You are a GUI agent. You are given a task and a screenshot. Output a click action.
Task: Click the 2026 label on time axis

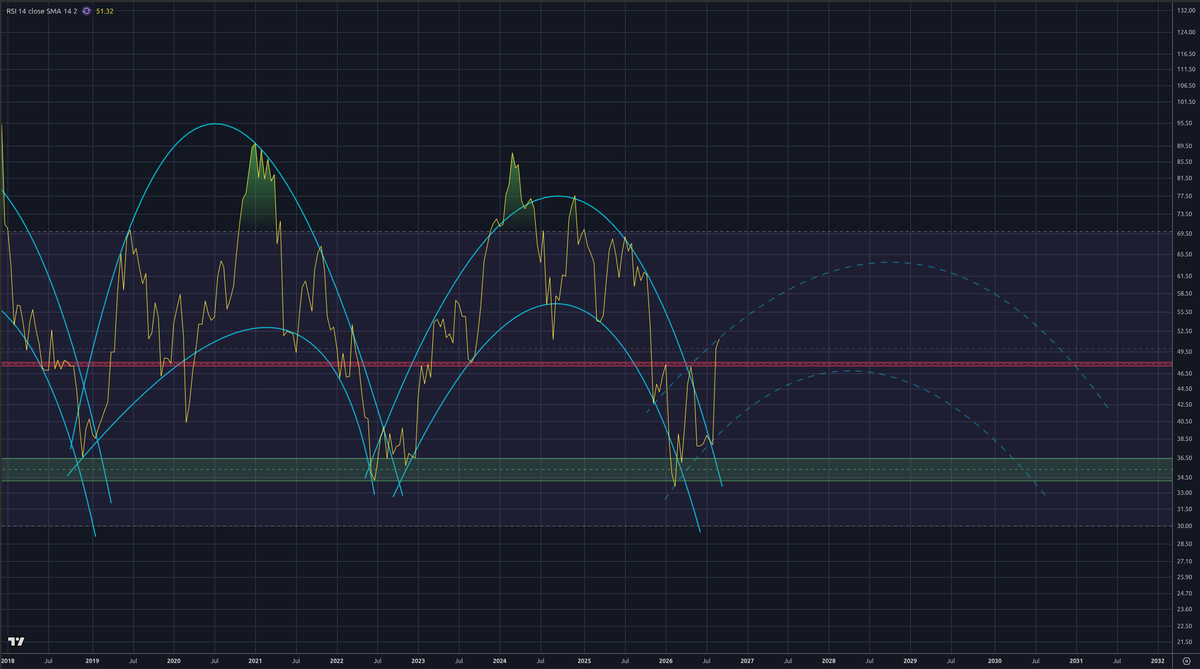[665, 661]
